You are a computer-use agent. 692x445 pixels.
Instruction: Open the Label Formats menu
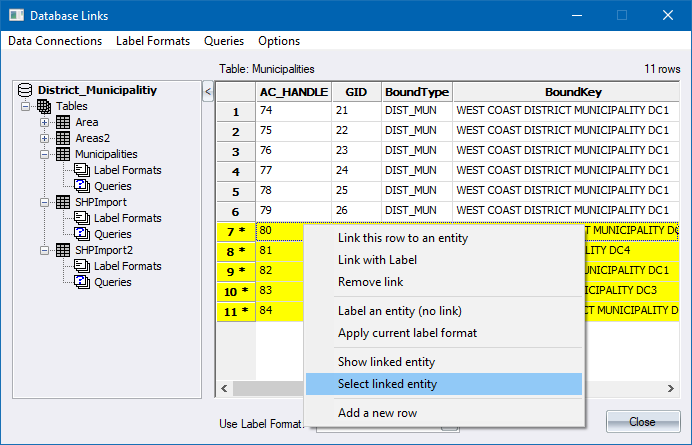(153, 41)
